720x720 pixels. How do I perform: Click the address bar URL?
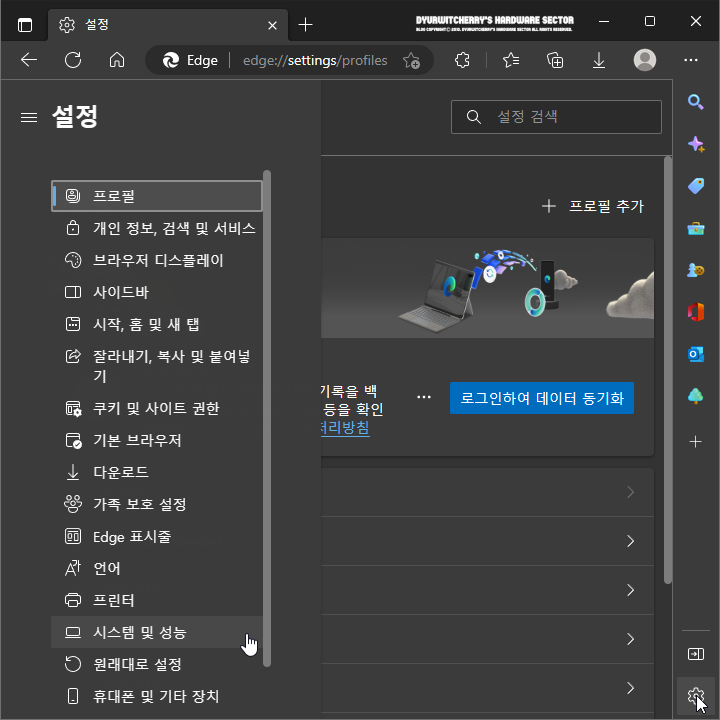tap(315, 60)
